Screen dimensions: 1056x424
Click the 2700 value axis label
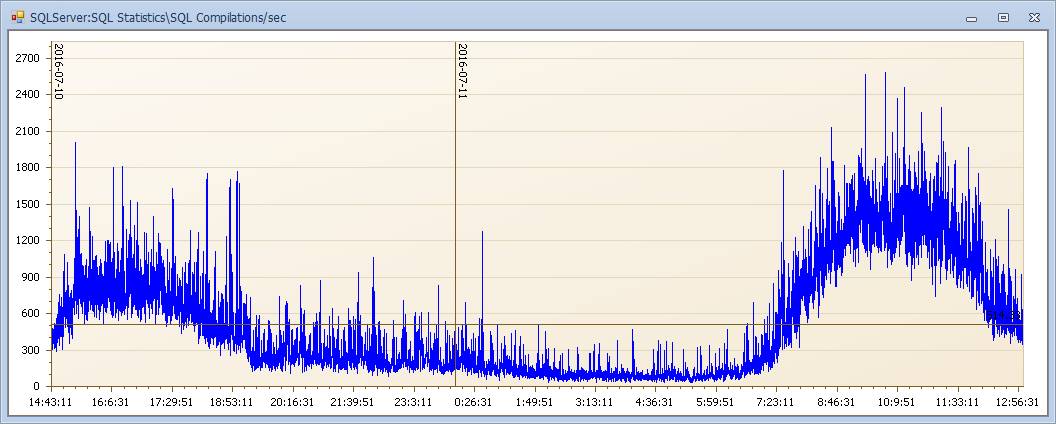pyautogui.click(x=30, y=59)
